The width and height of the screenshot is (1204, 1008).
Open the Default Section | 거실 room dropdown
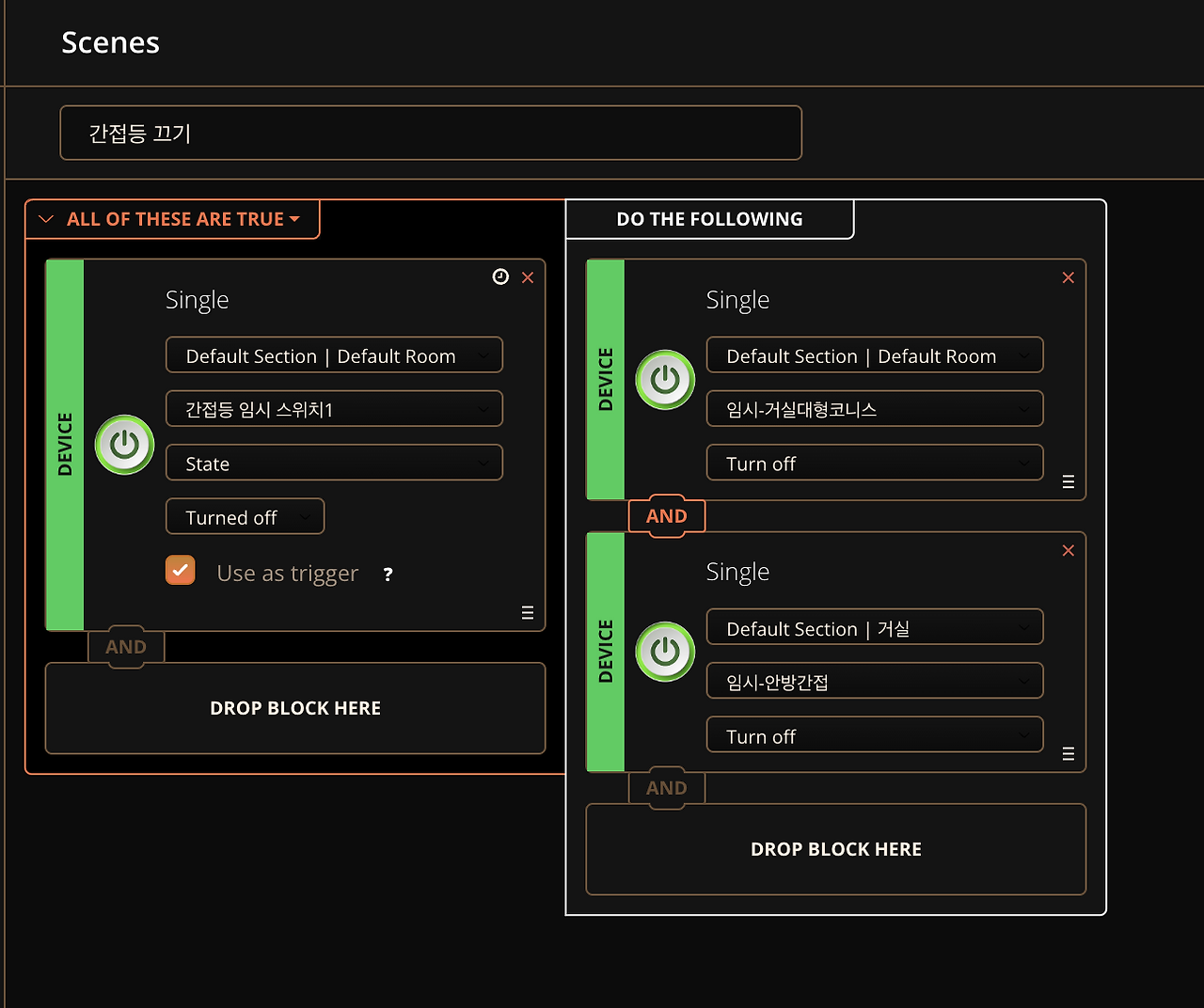click(x=875, y=628)
